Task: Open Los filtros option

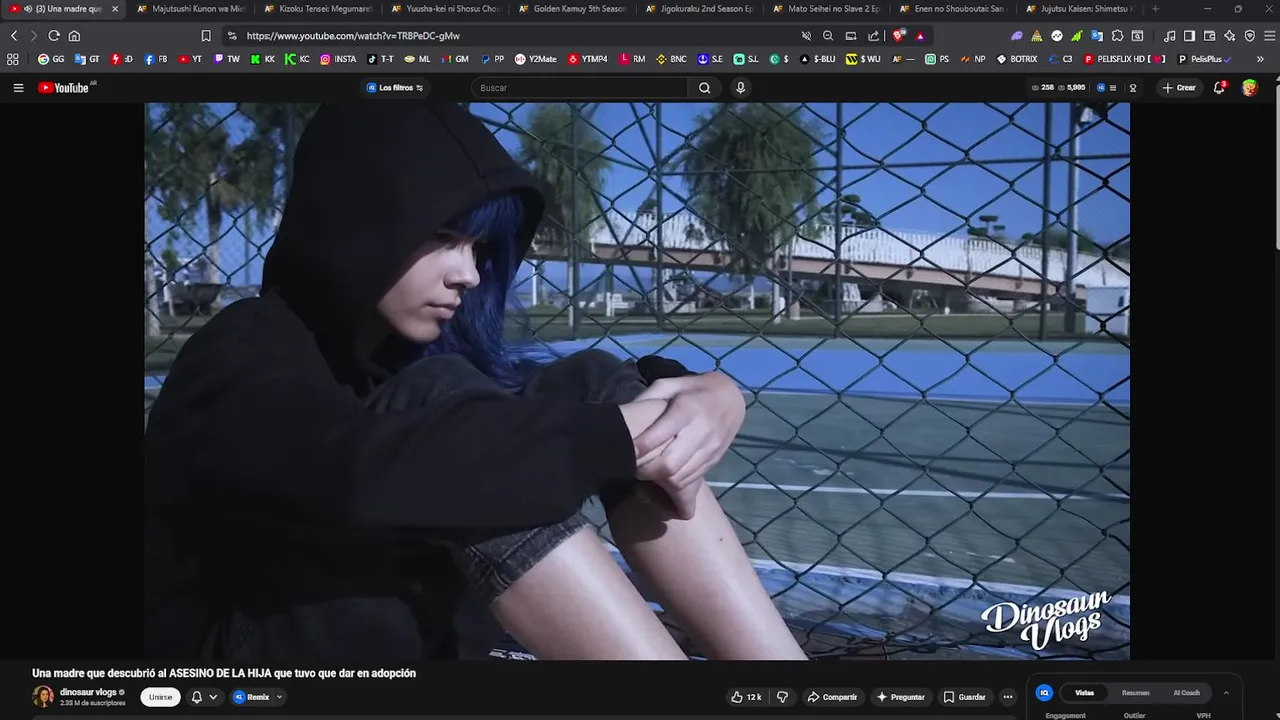Action: (x=395, y=88)
